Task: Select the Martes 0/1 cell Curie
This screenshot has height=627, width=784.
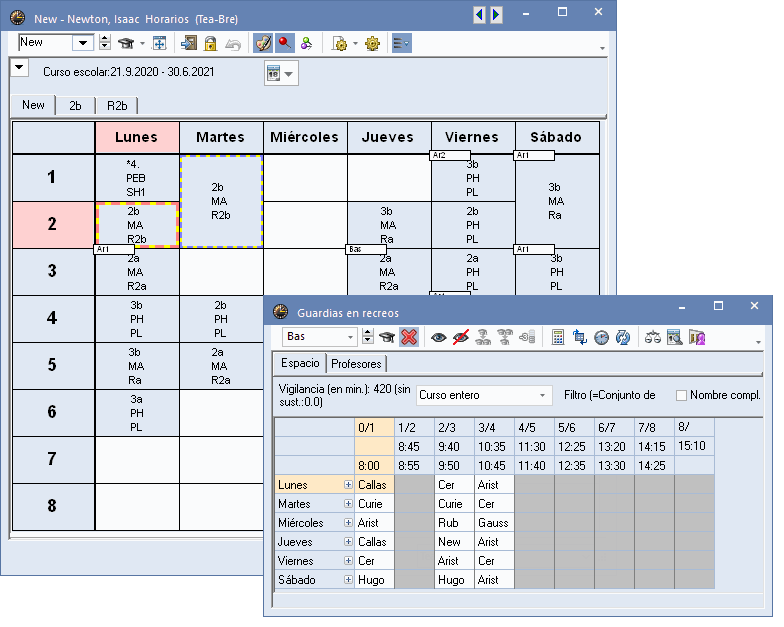Action: [374, 504]
